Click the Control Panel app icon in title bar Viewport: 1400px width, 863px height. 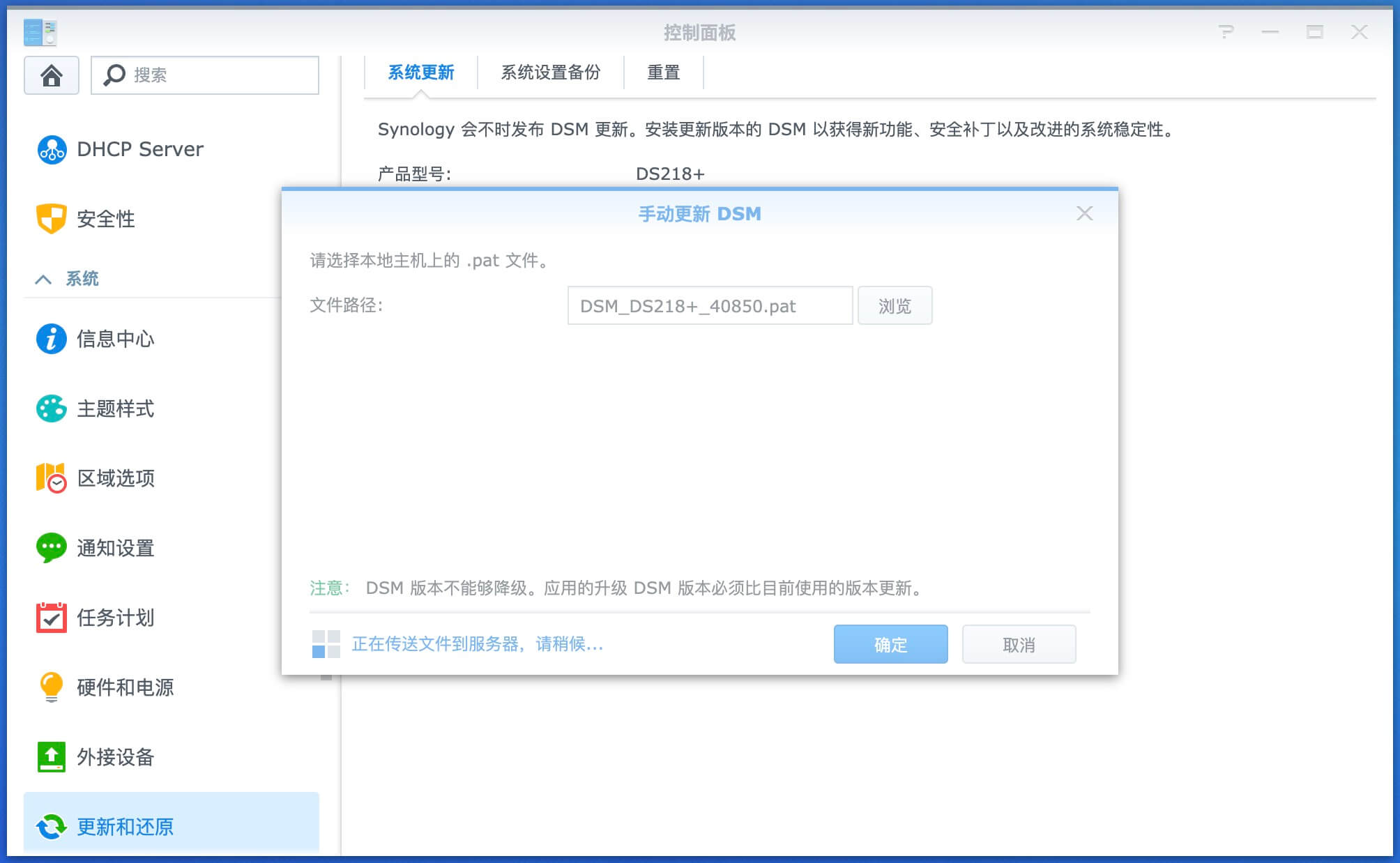40,32
